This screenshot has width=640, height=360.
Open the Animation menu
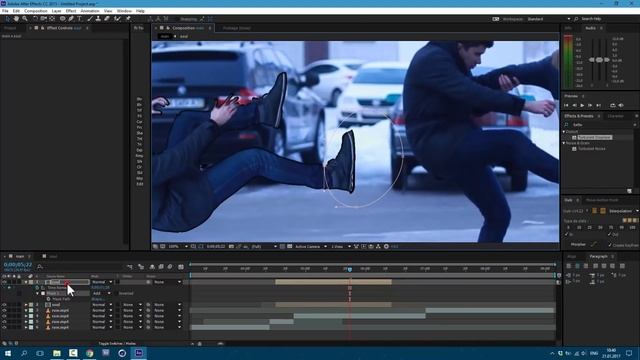90,11
